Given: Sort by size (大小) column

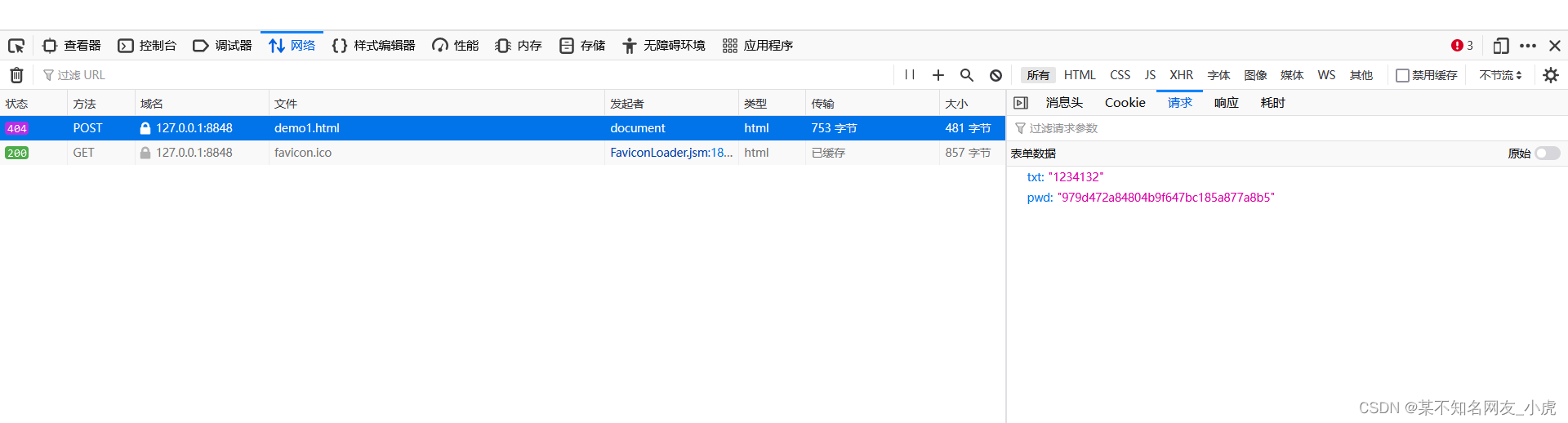Looking at the screenshot, I should (x=973, y=104).
